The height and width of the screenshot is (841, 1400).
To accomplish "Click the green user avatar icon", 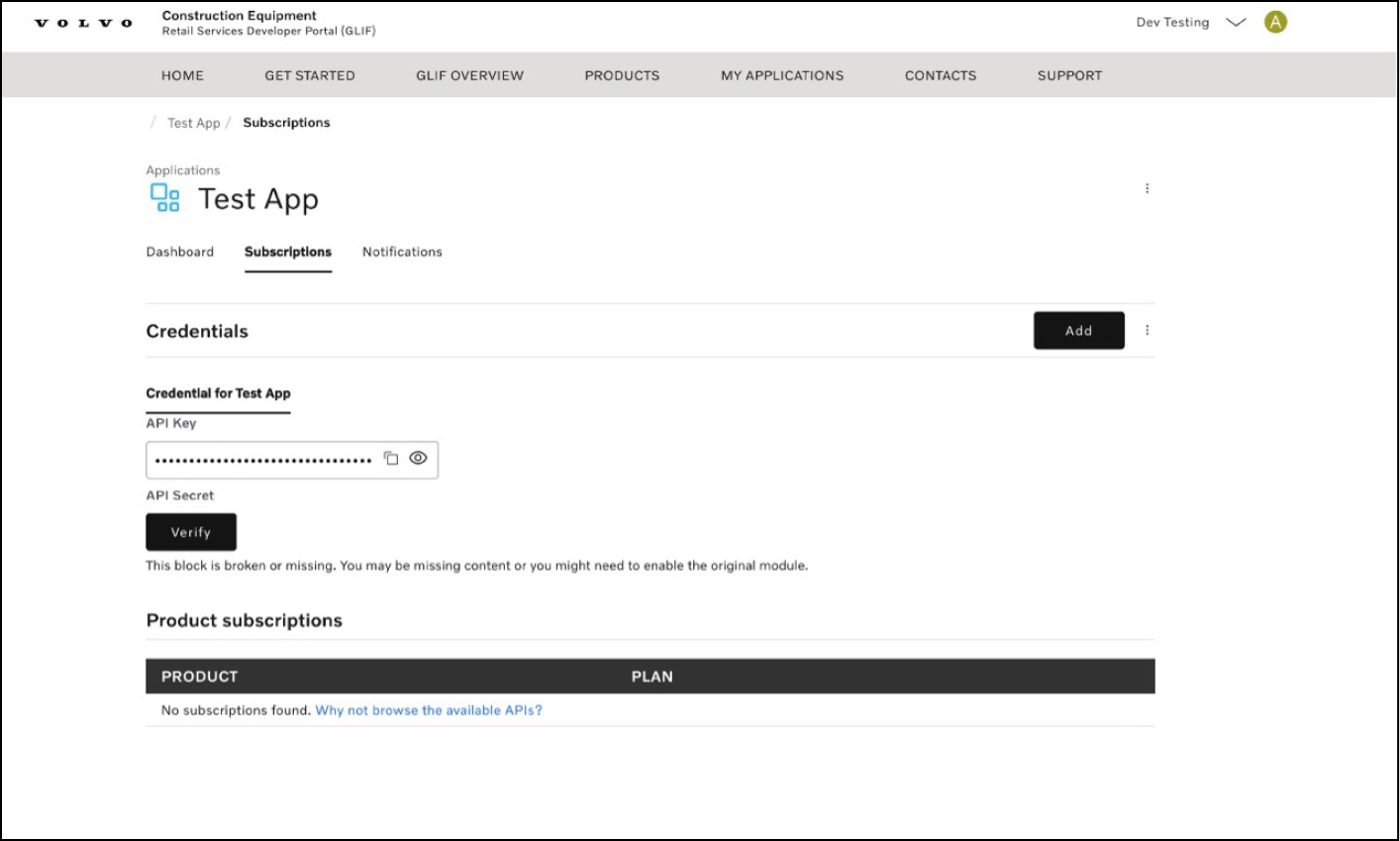I will pyautogui.click(x=1275, y=23).
